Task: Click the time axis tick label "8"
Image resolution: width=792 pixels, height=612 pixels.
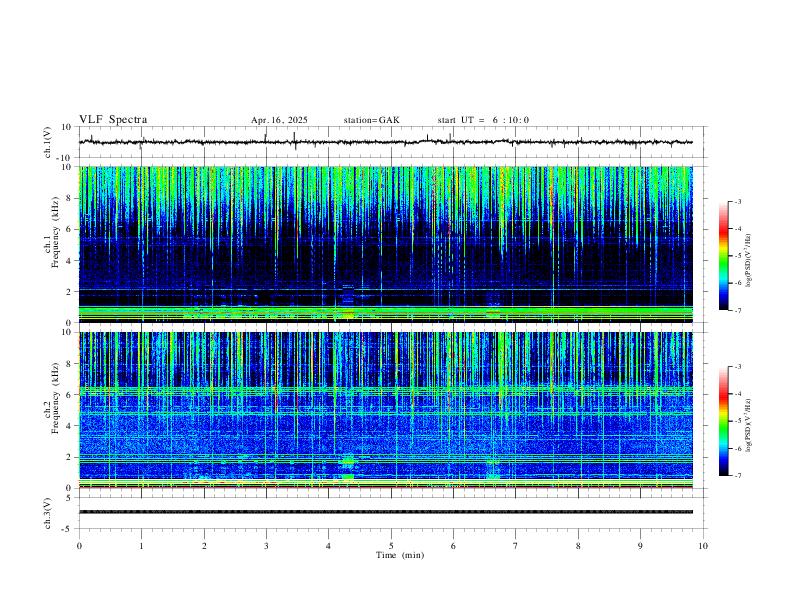Action: point(578,546)
